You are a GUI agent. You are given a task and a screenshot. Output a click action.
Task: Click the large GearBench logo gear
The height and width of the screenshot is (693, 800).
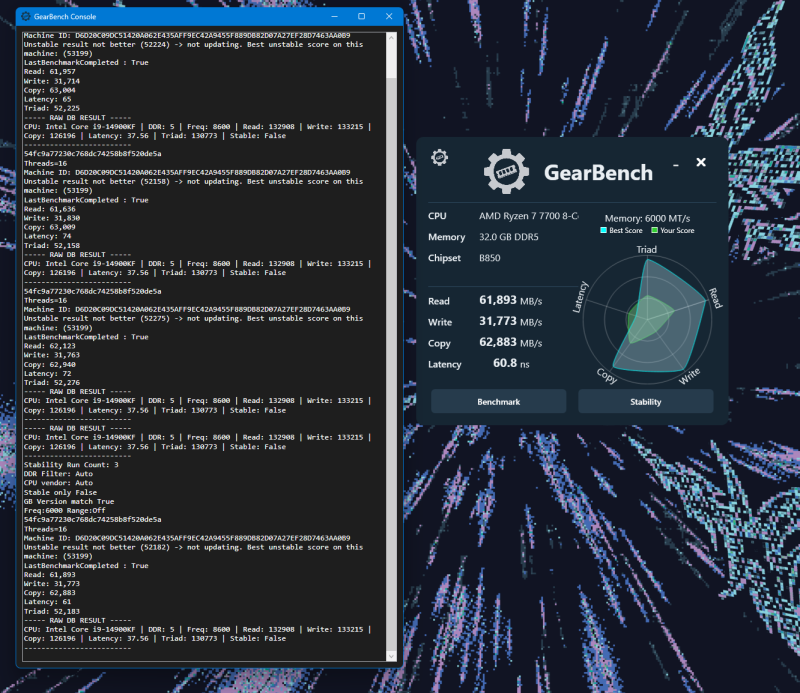coord(506,171)
